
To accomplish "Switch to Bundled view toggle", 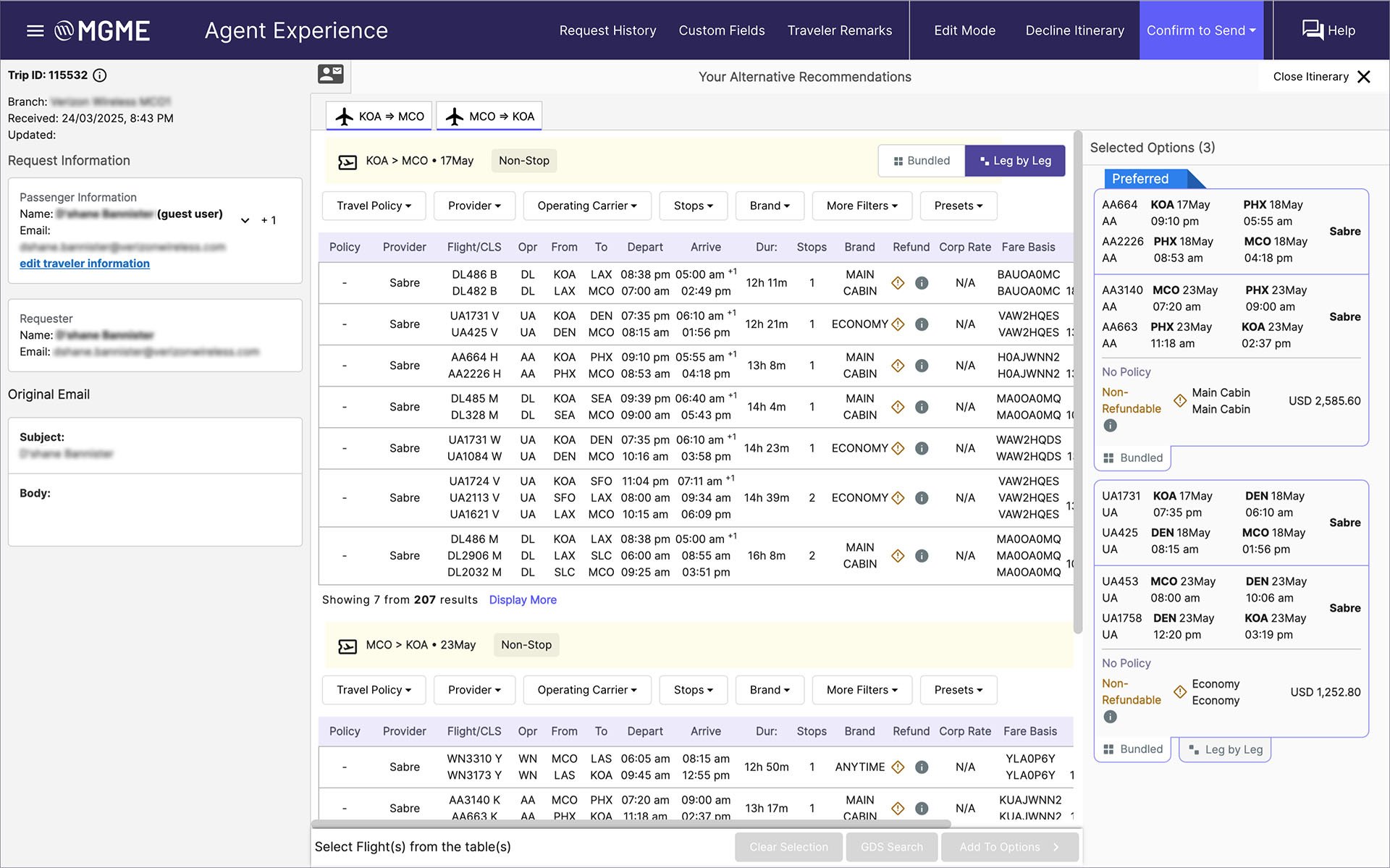I will point(922,161).
